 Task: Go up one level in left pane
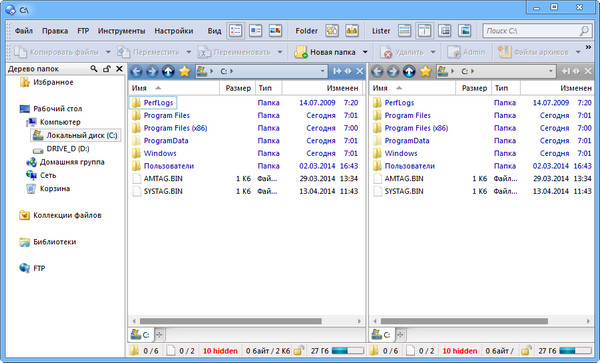[168, 71]
